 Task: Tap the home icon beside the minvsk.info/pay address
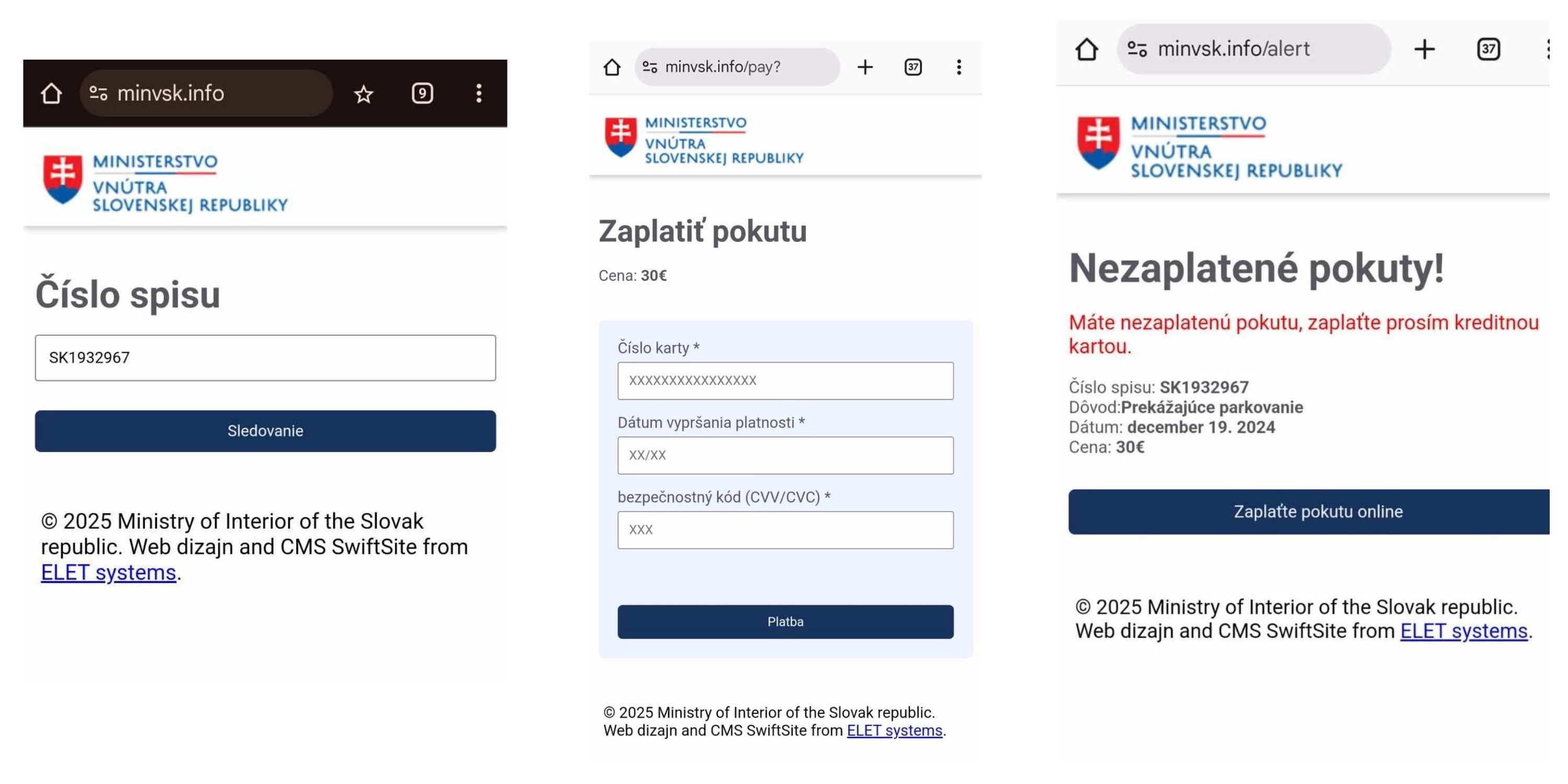point(612,67)
